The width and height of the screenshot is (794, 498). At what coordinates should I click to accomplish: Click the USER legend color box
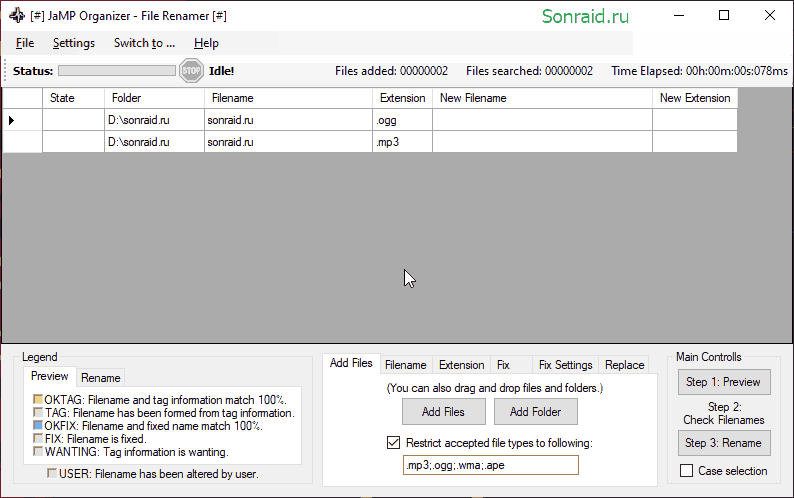pyautogui.click(x=52, y=473)
